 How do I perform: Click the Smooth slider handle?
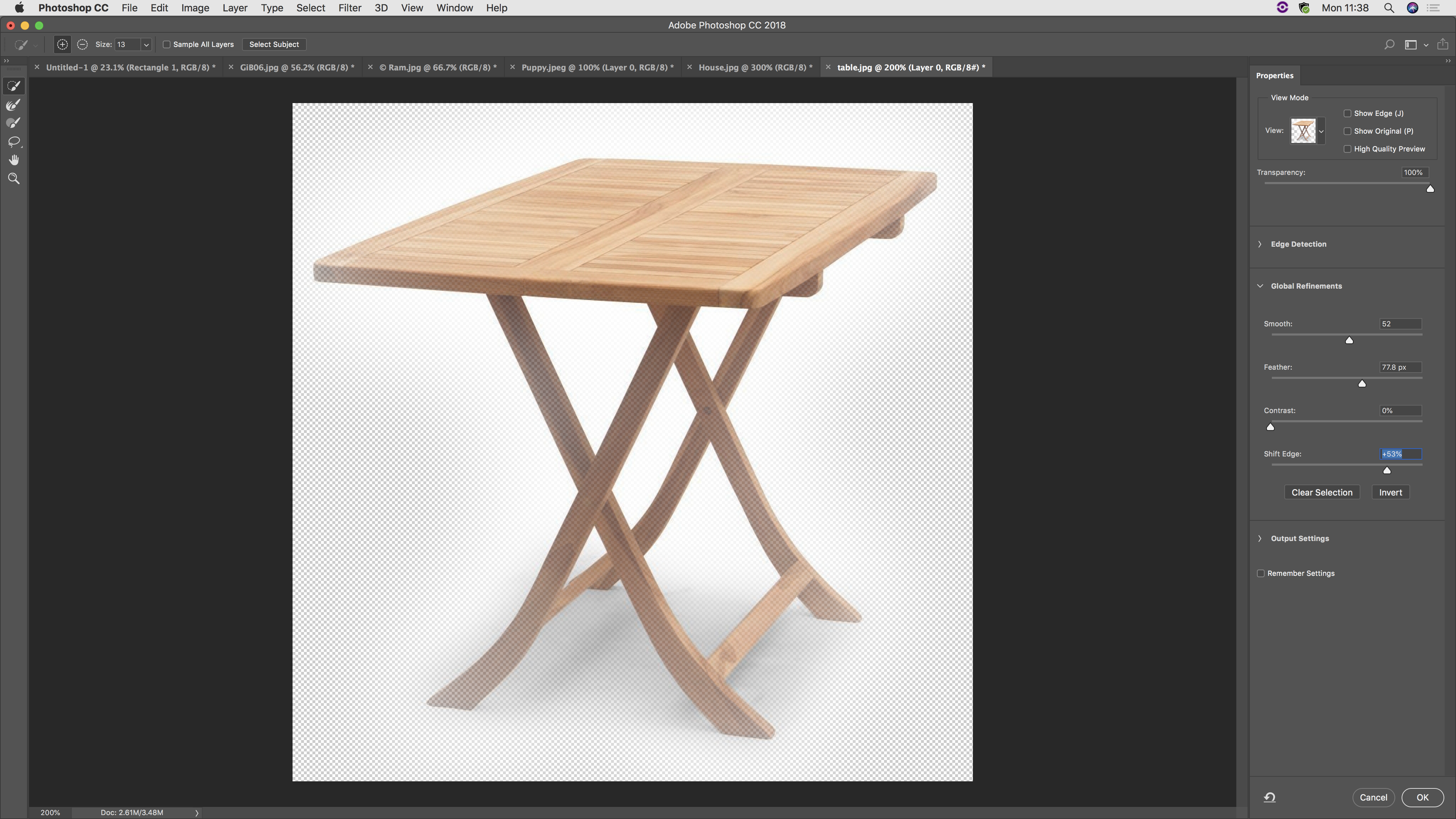[x=1349, y=340]
